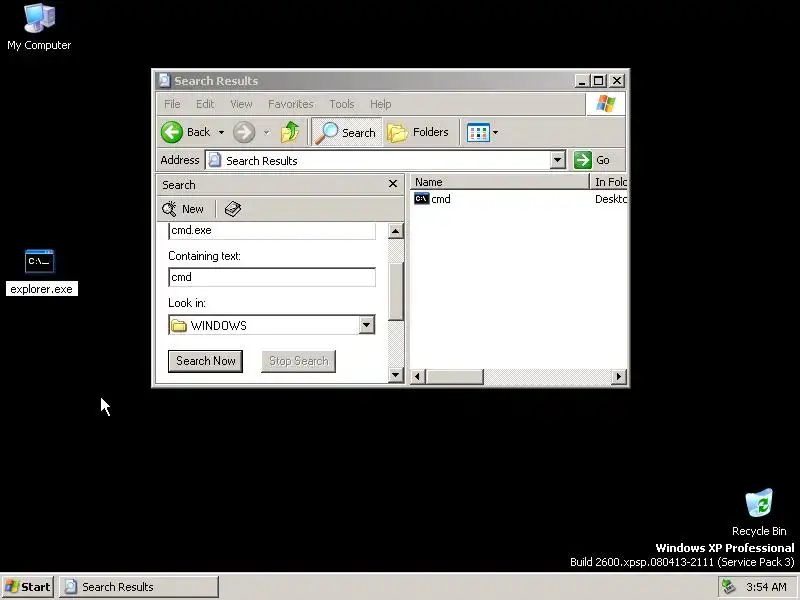Viewport: 800px width, 600px height.
Task: Minimize the Search Results window
Action: point(582,81)
